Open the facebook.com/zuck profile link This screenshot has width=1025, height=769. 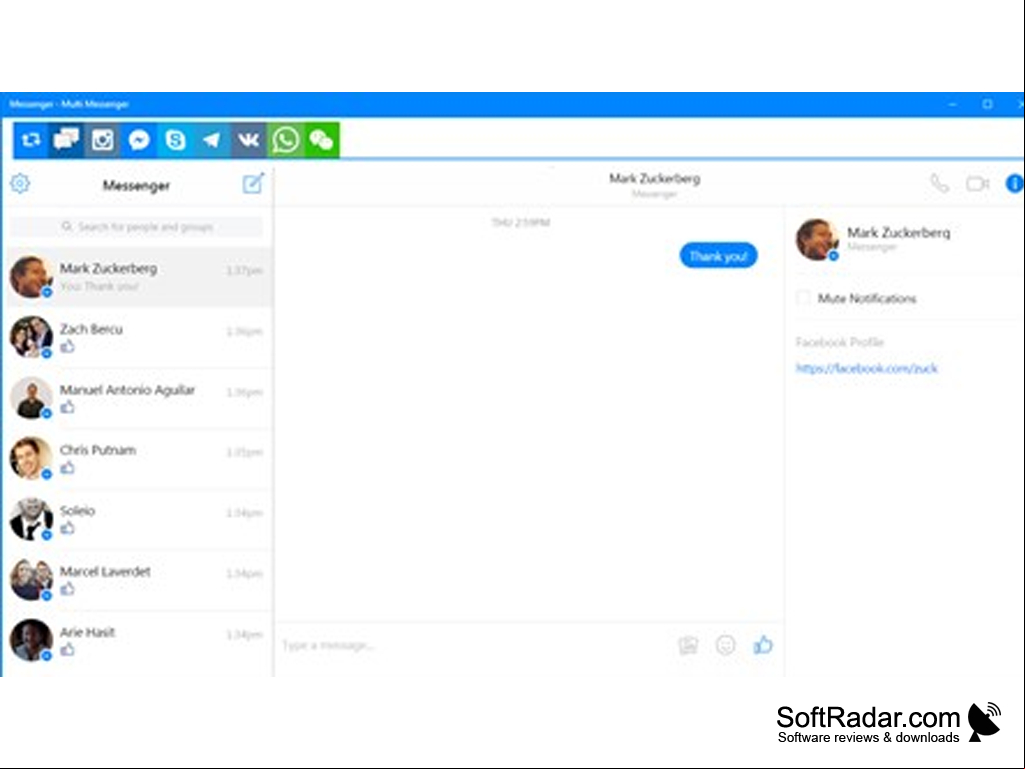pos(867,368)
